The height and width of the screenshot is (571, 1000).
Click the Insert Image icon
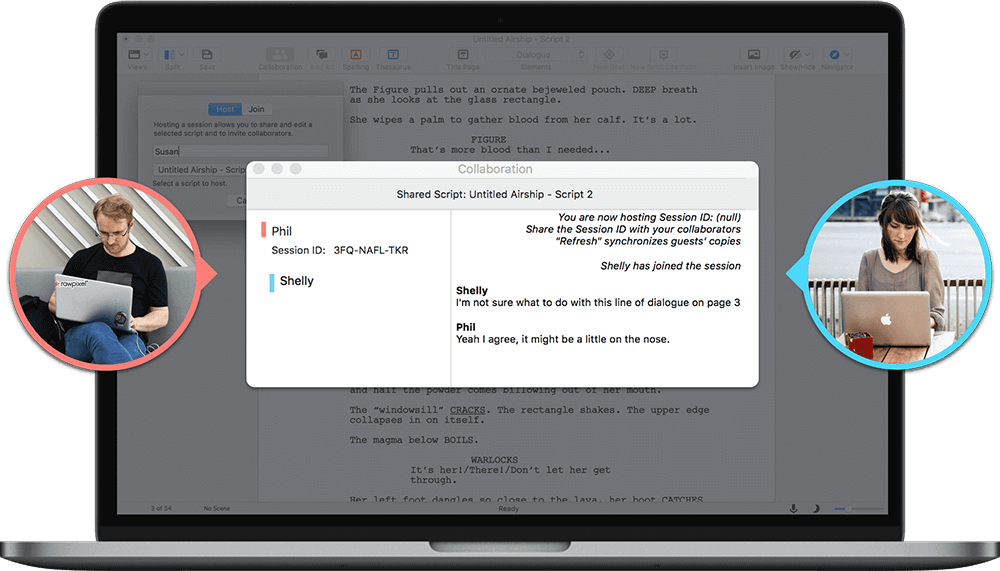point(754,55)
